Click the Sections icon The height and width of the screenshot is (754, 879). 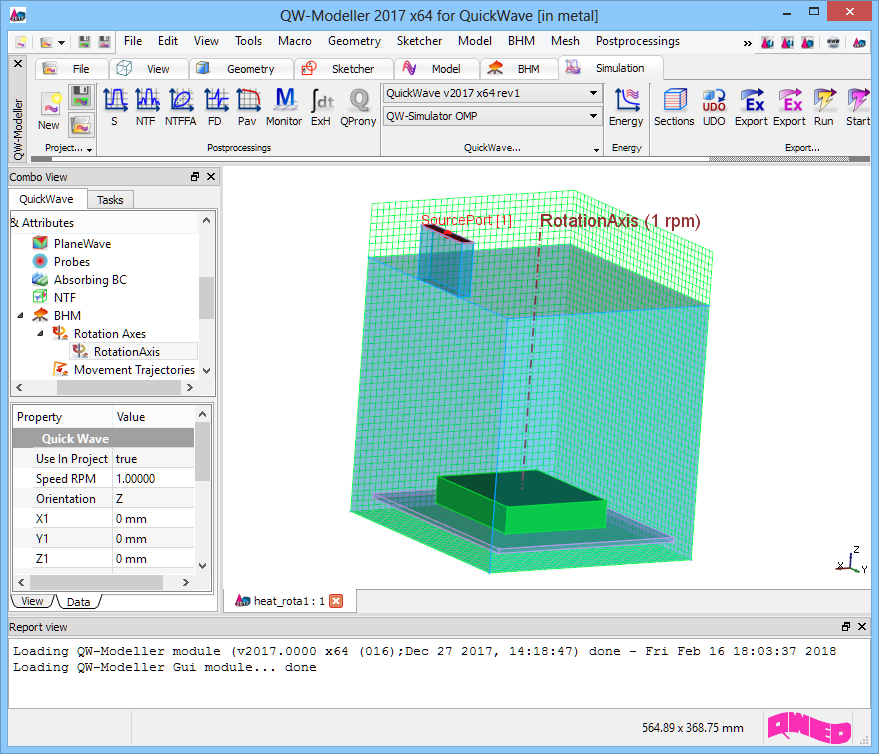[674, 106]
